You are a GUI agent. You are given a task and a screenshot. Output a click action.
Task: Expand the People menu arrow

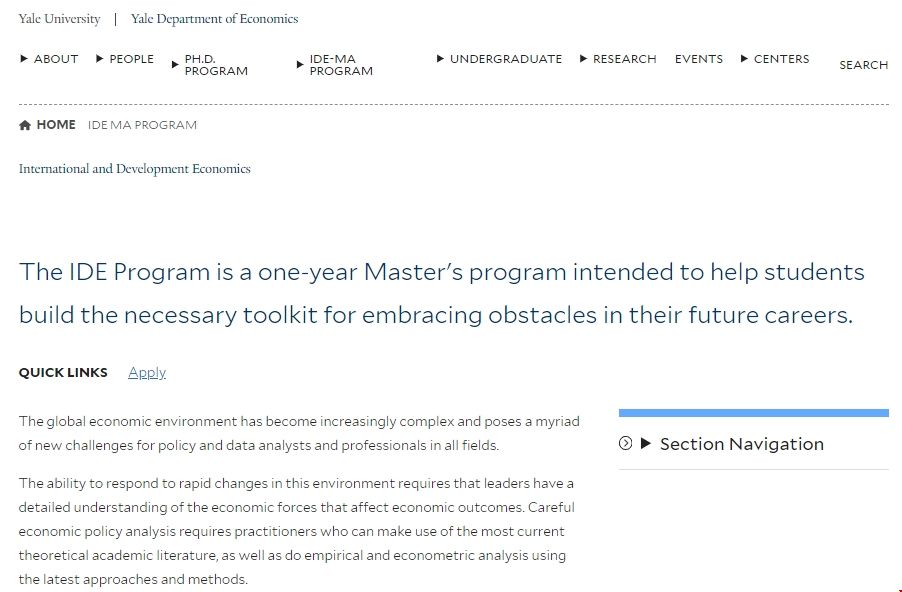(x=100, y=59)
